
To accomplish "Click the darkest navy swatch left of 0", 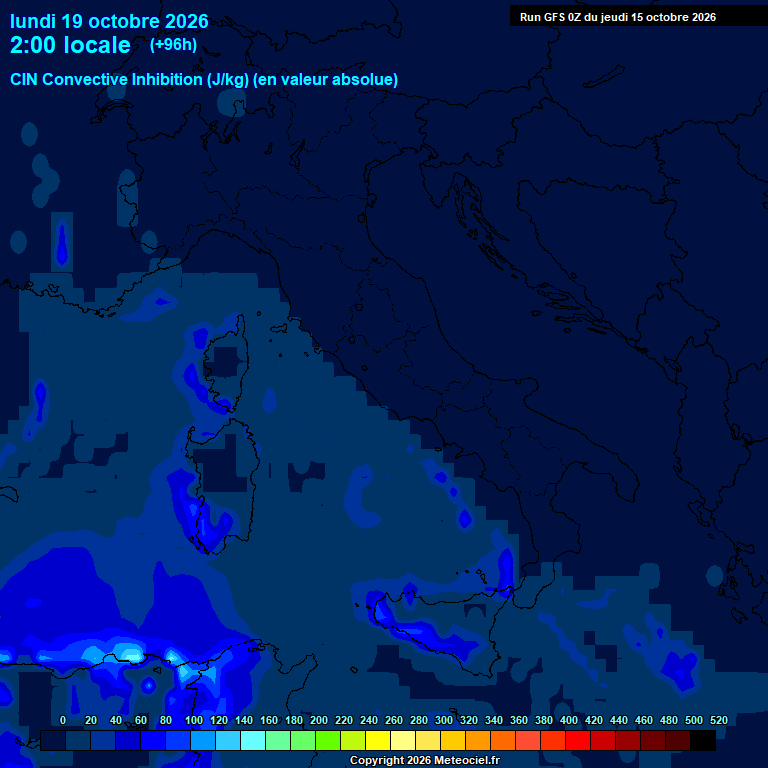I will (53, 740).
